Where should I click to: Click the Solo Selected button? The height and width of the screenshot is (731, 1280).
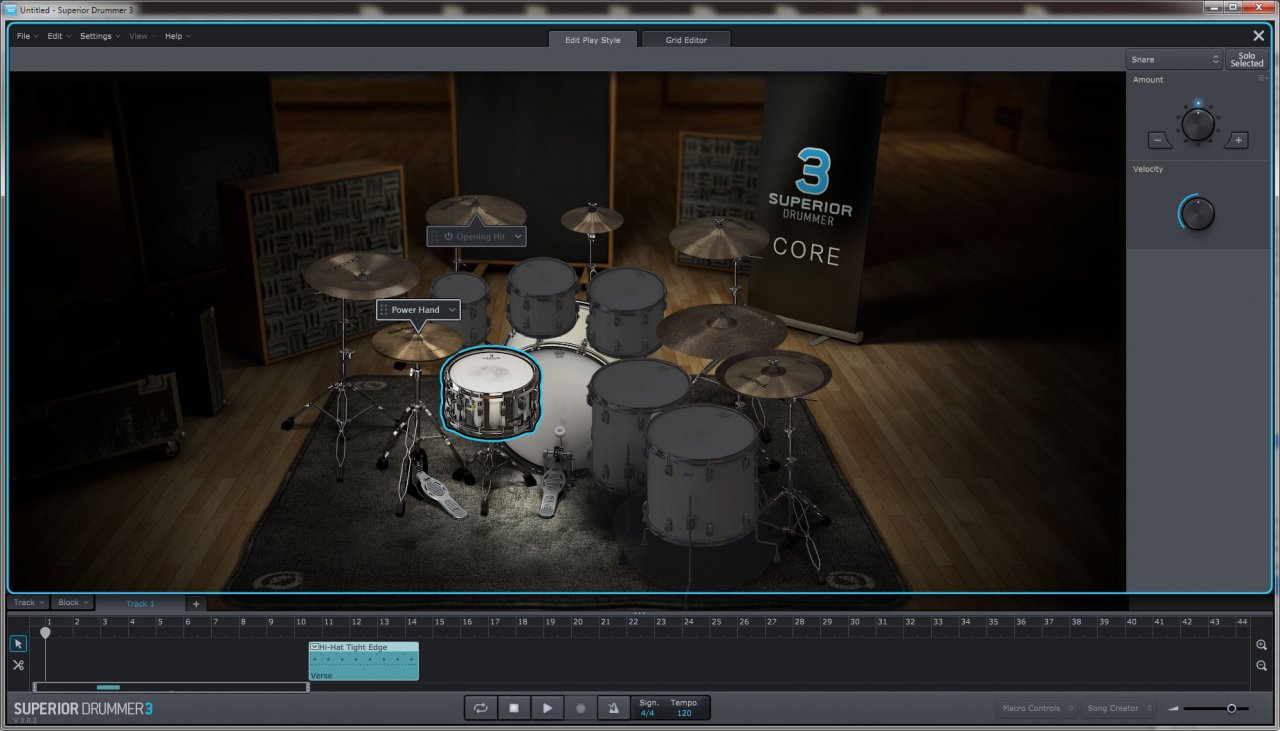coord(1247,60)
